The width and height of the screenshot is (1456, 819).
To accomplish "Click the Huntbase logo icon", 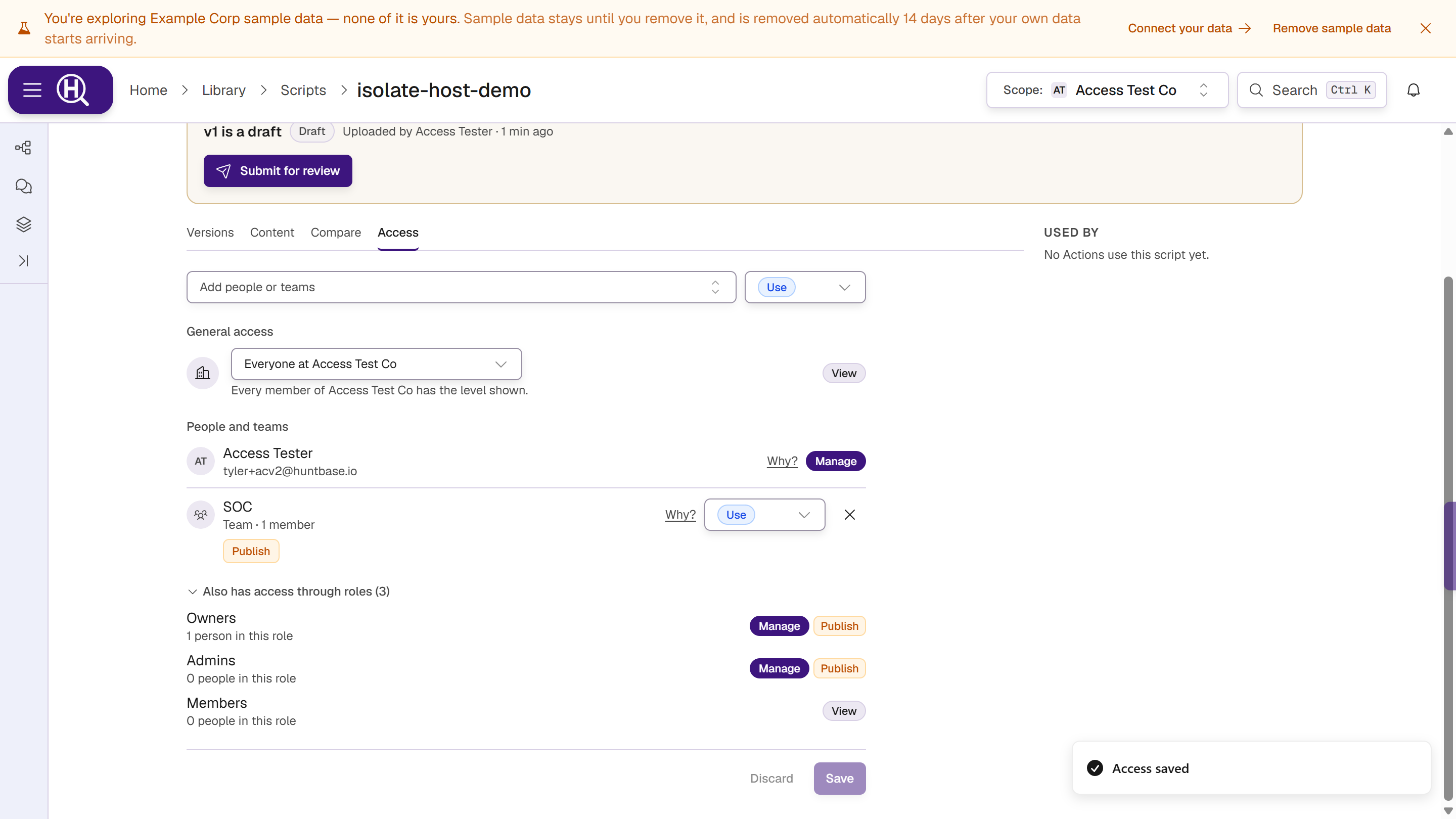I will click(x=73, y=90).
